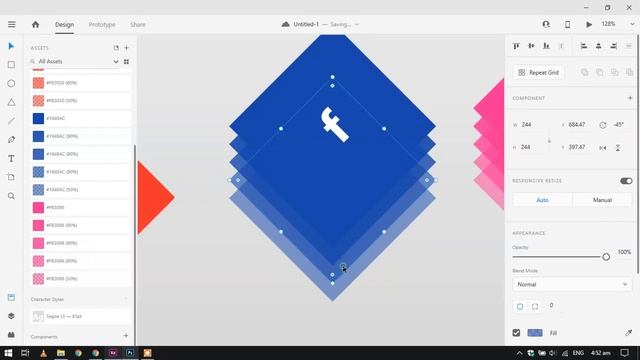The image size is (640, 360).
Task: Click the opacity slider handle
Action: 606,257
